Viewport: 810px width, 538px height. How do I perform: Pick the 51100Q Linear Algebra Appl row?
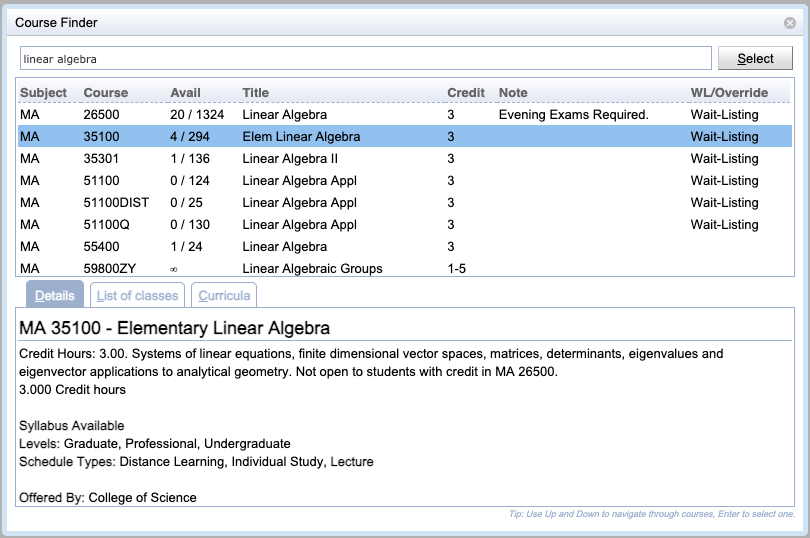[x=404, y=224]
